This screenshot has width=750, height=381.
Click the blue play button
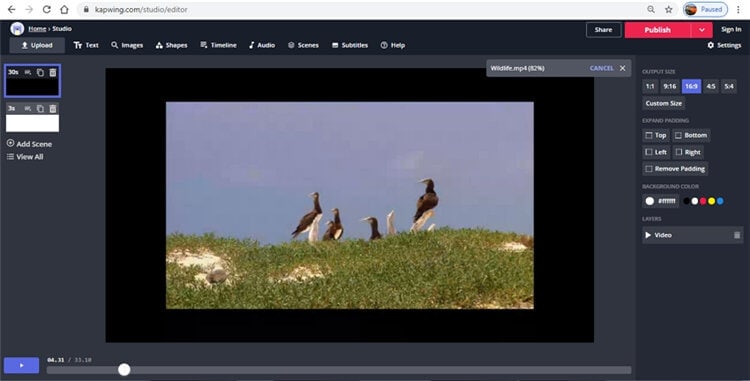pos(22,365)
